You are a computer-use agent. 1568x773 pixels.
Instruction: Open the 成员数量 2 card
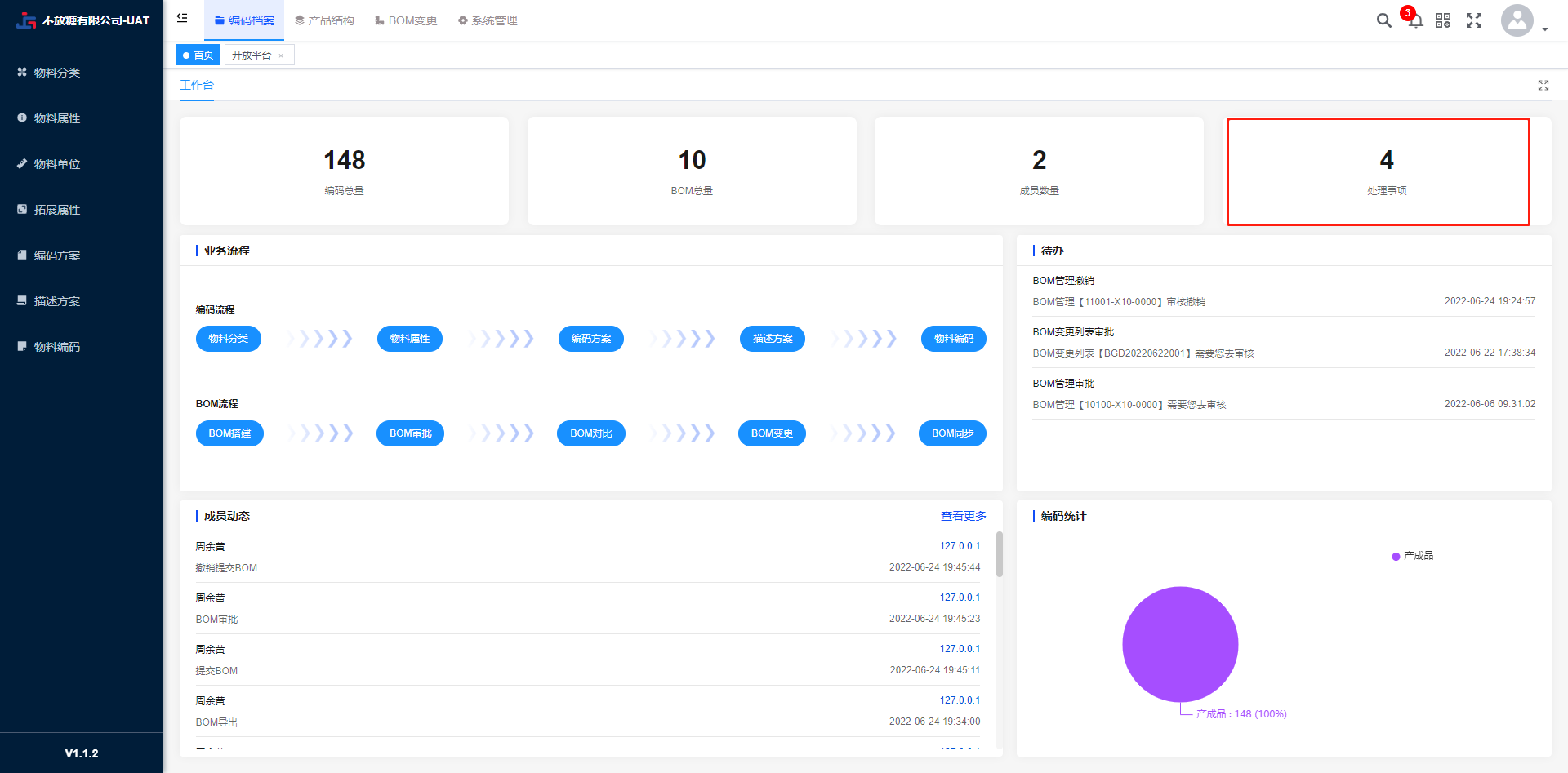[1039, 171]
